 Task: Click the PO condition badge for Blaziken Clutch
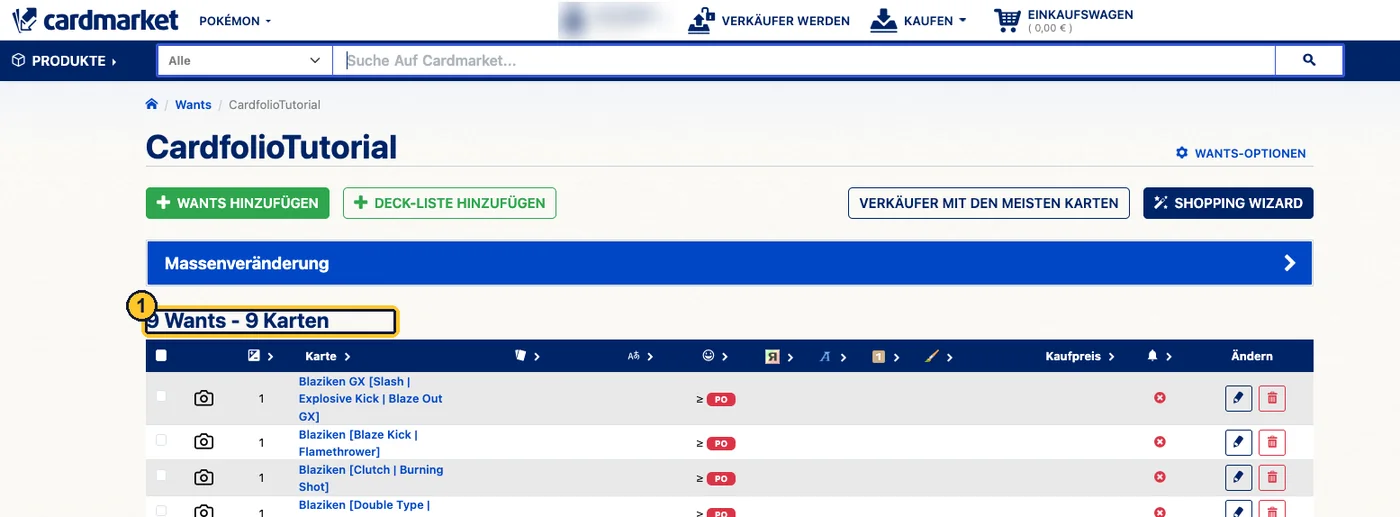pos(721,479)
